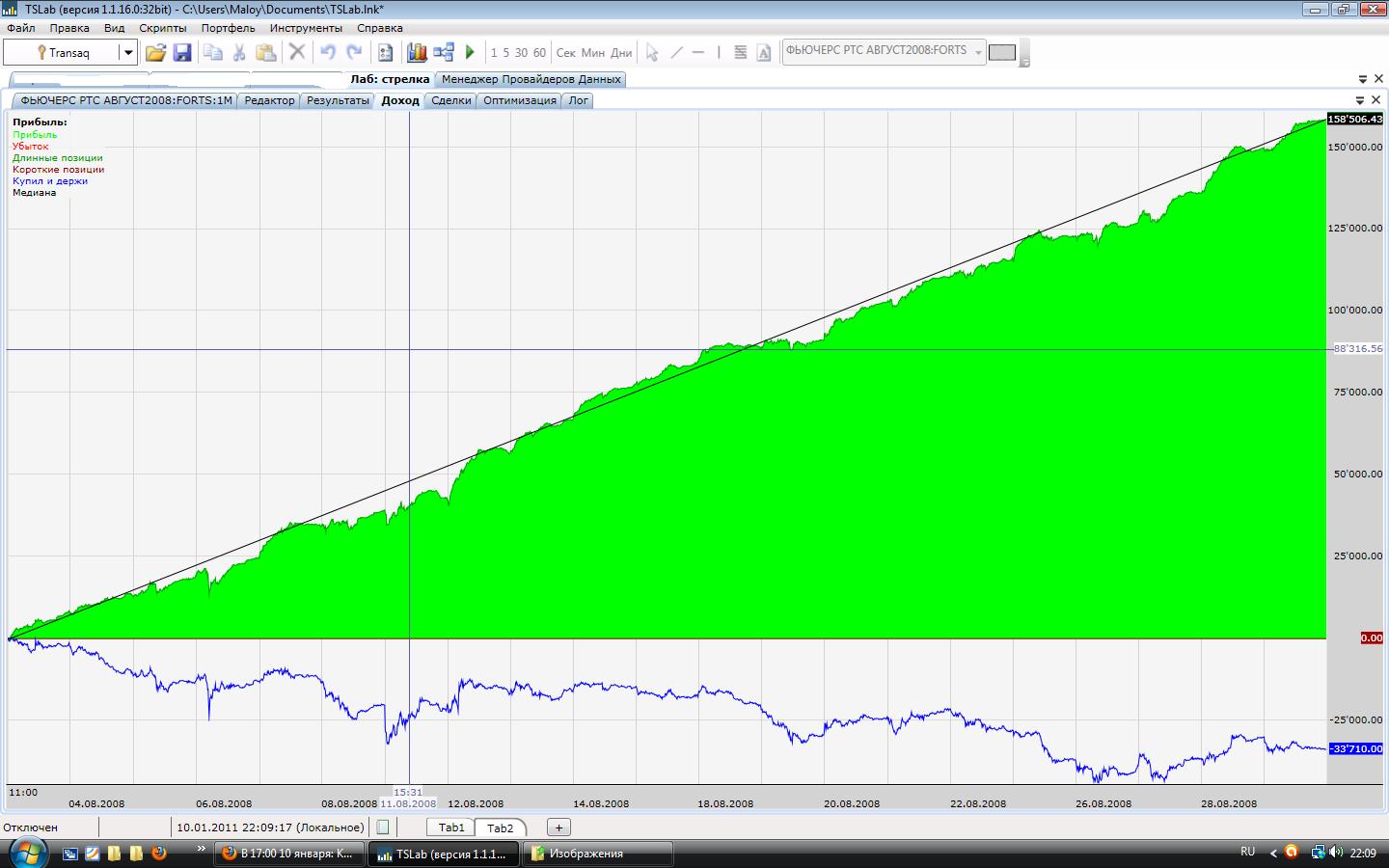Run the script with green play button
Viewport: 1389px width, 868px height.
(470, 53)
